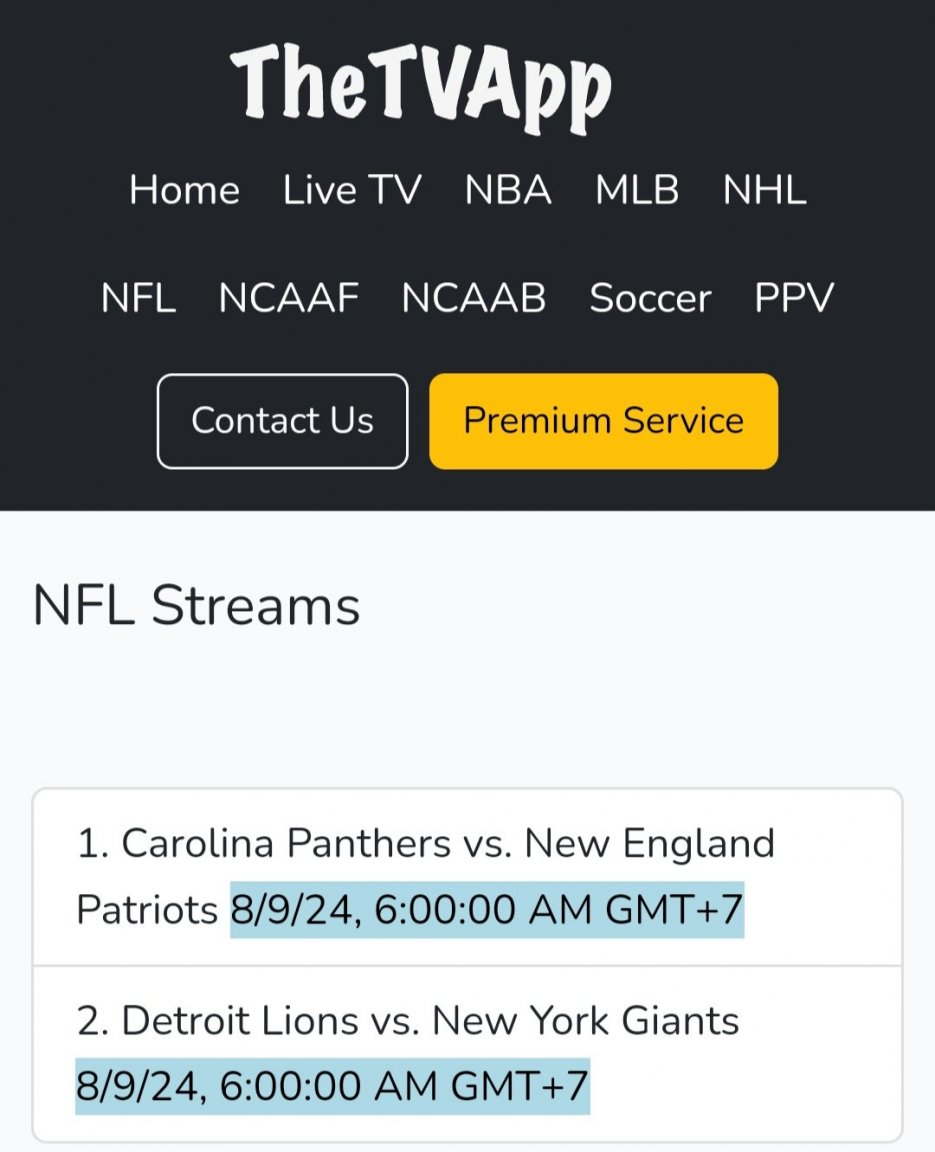Image resolution: width=935 pixels, height=1152 pixels.
Task: Click the word Patriots in first listing
Action: [147, 910]
